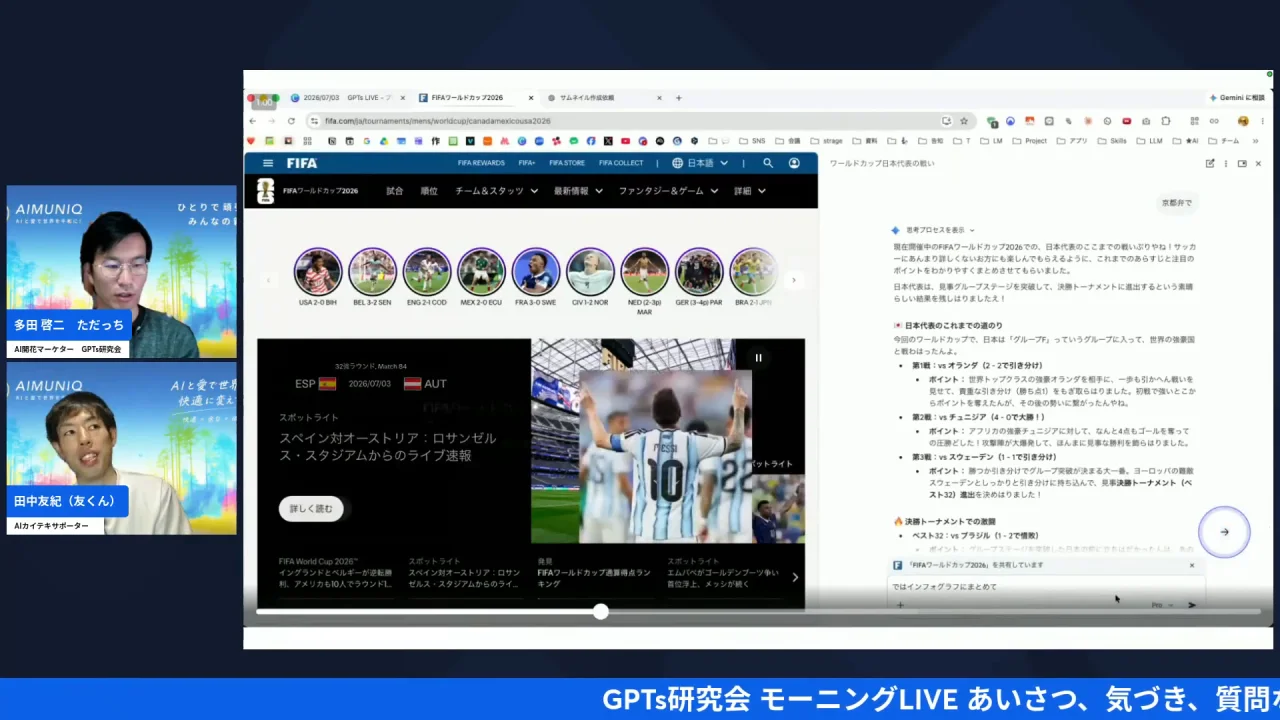This screenshot has height=720, width=1280.
Task: Open the SNS bookmark folder
Action: point(752,141)
